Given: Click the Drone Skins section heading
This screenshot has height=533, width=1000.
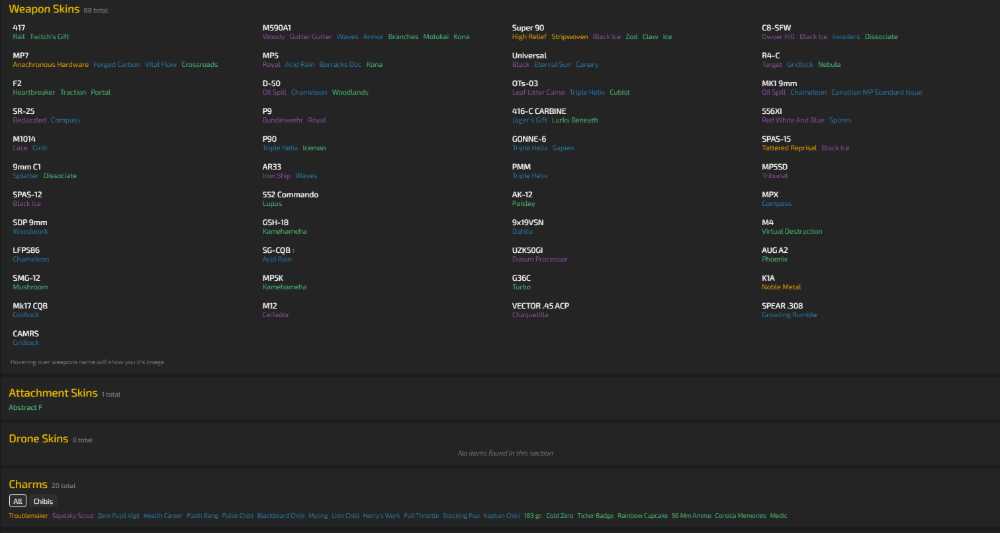Looking at the screenshot, I should [38, 439].
